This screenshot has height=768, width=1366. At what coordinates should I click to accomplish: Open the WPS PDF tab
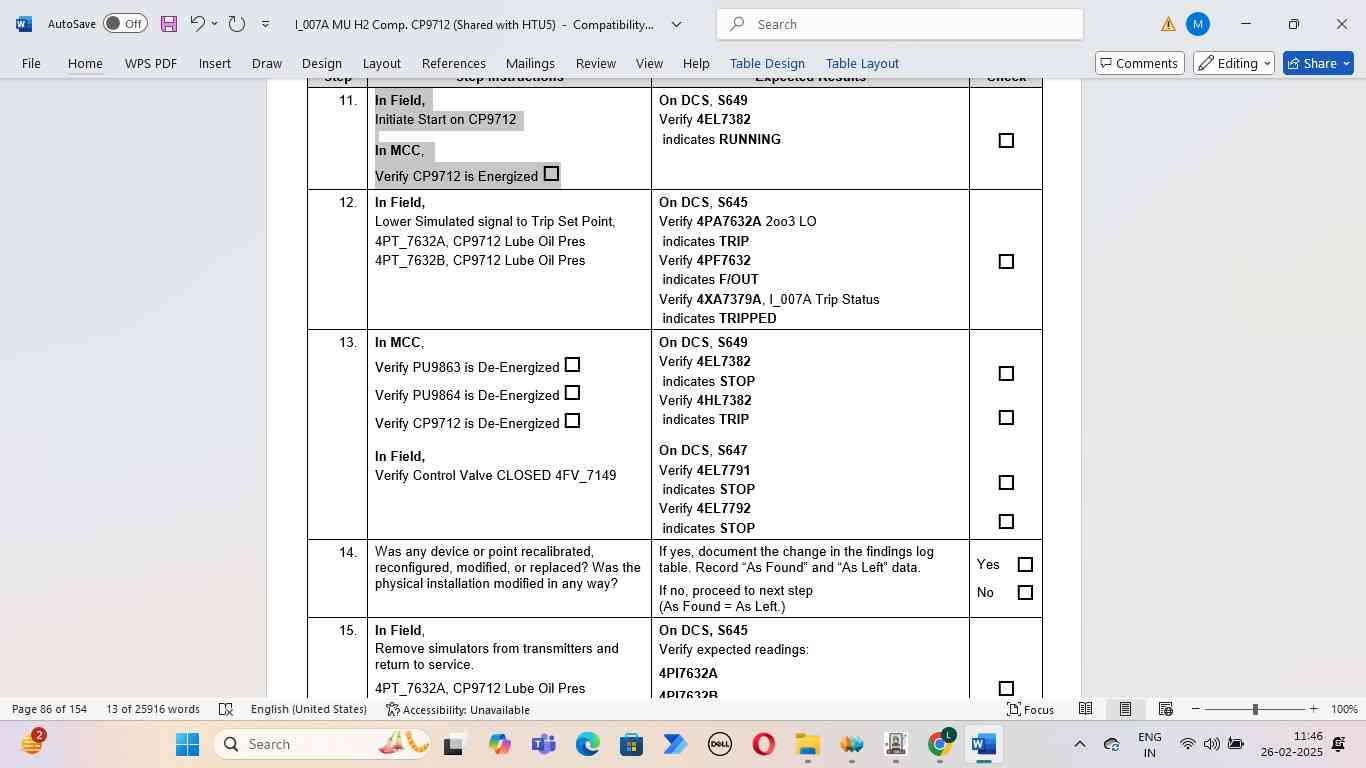151,63
